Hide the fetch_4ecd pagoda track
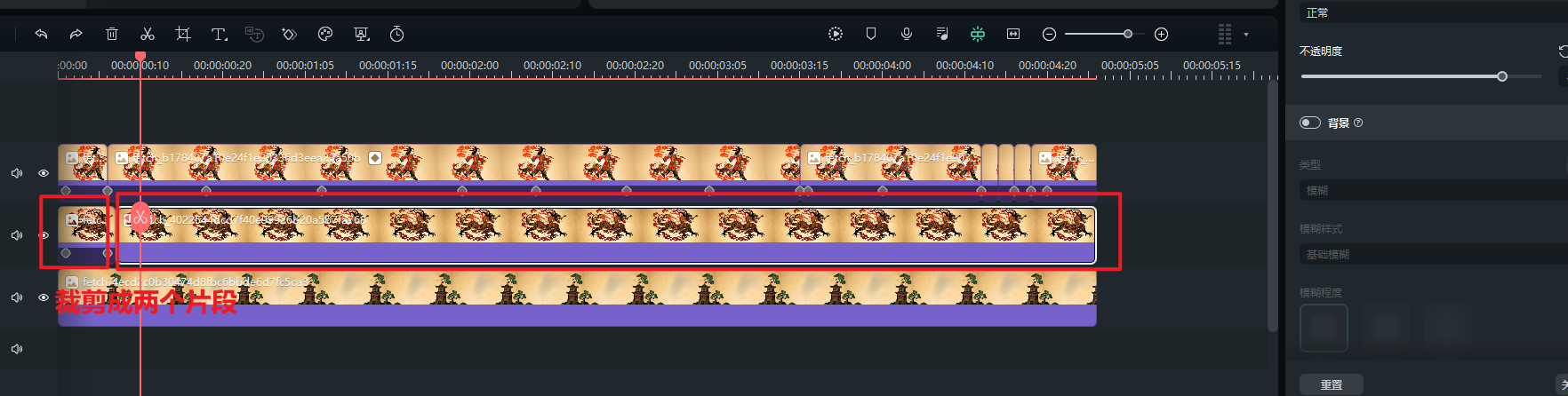The height and width of the screenshot is (396, 1568). point(44,297)
